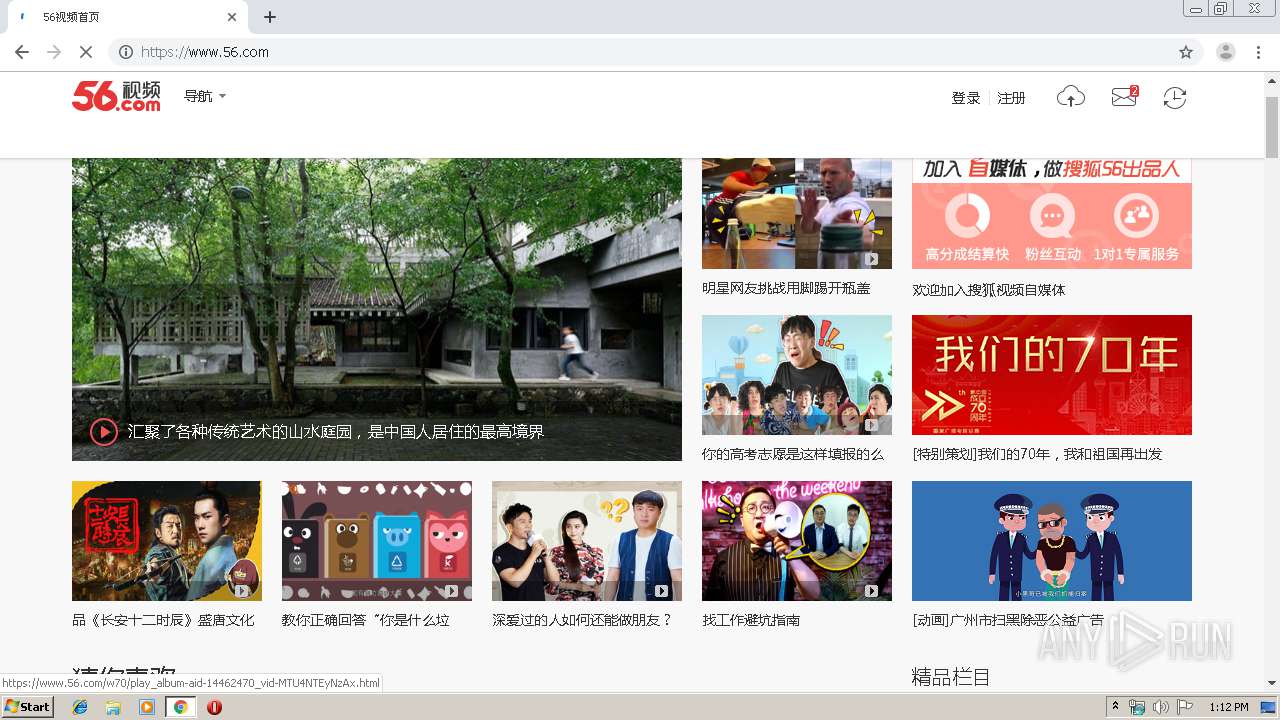Open 加入自媒体 promo banner
Image resolution: width=1280 pixels, height=720 pixels.
tap(1052, 213)
